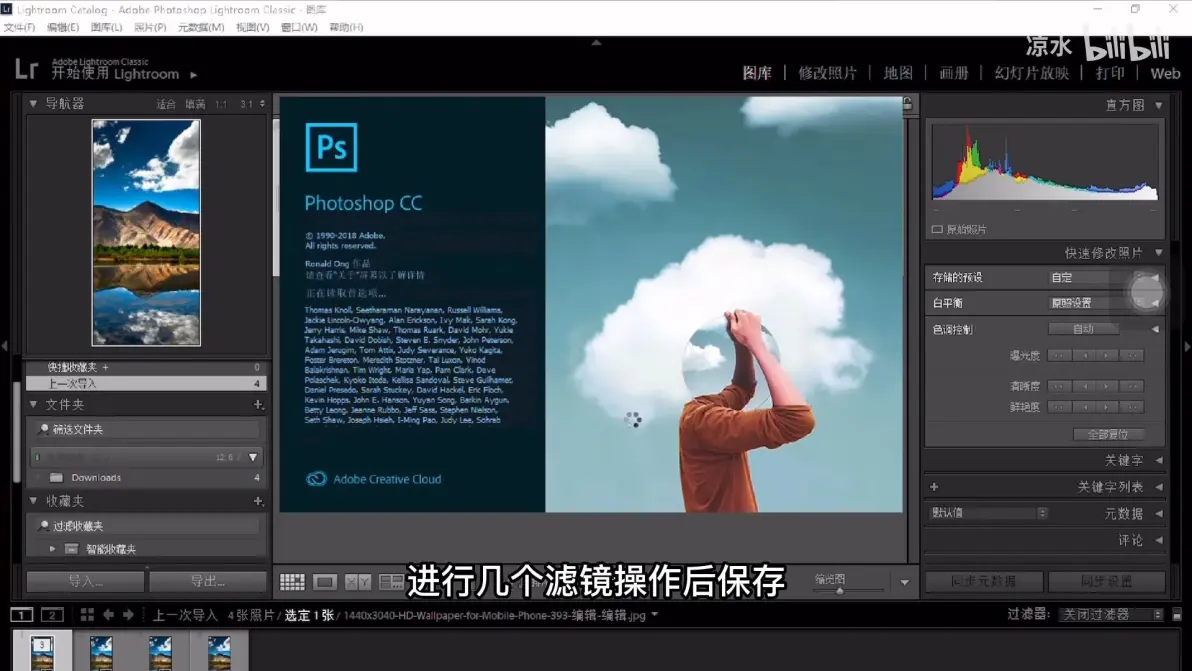Click the Downloads folder icon
This screenshot has width=1192, height=671.
(x=56, y=478)
